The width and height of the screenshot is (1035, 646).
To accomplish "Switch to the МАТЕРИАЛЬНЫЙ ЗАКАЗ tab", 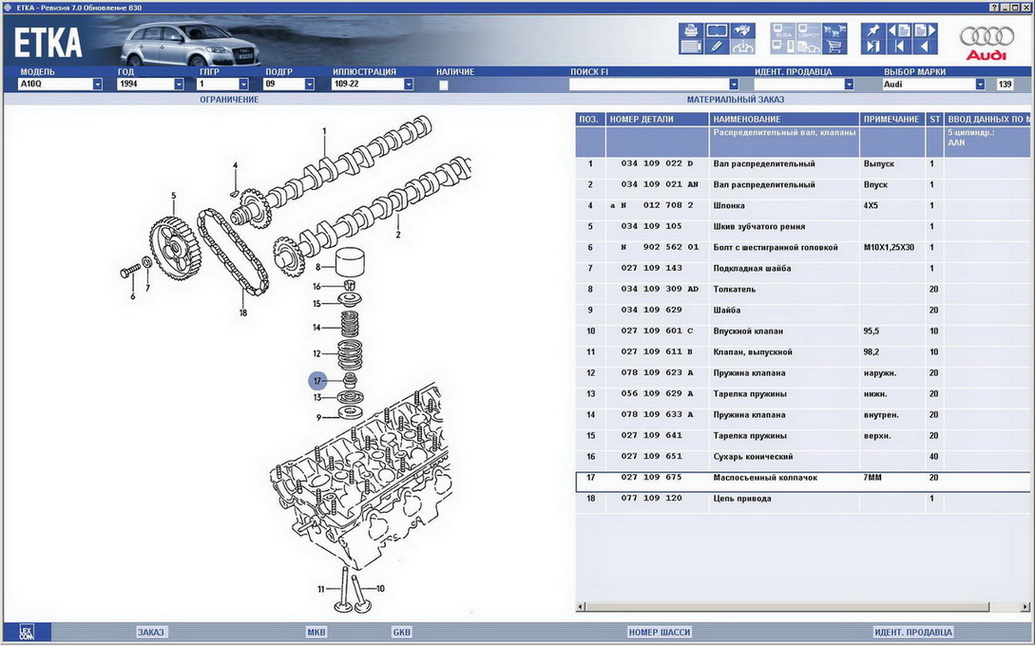I will [735, 100].
